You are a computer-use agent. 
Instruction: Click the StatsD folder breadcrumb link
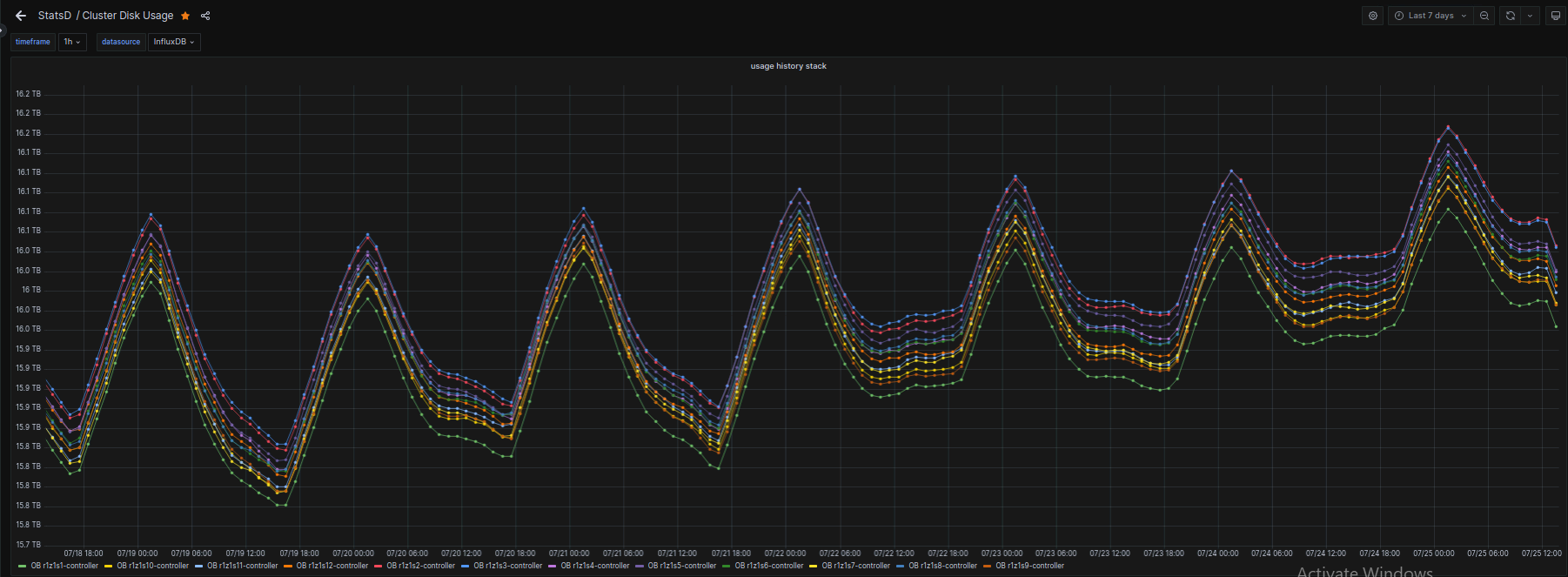[55, 16]
